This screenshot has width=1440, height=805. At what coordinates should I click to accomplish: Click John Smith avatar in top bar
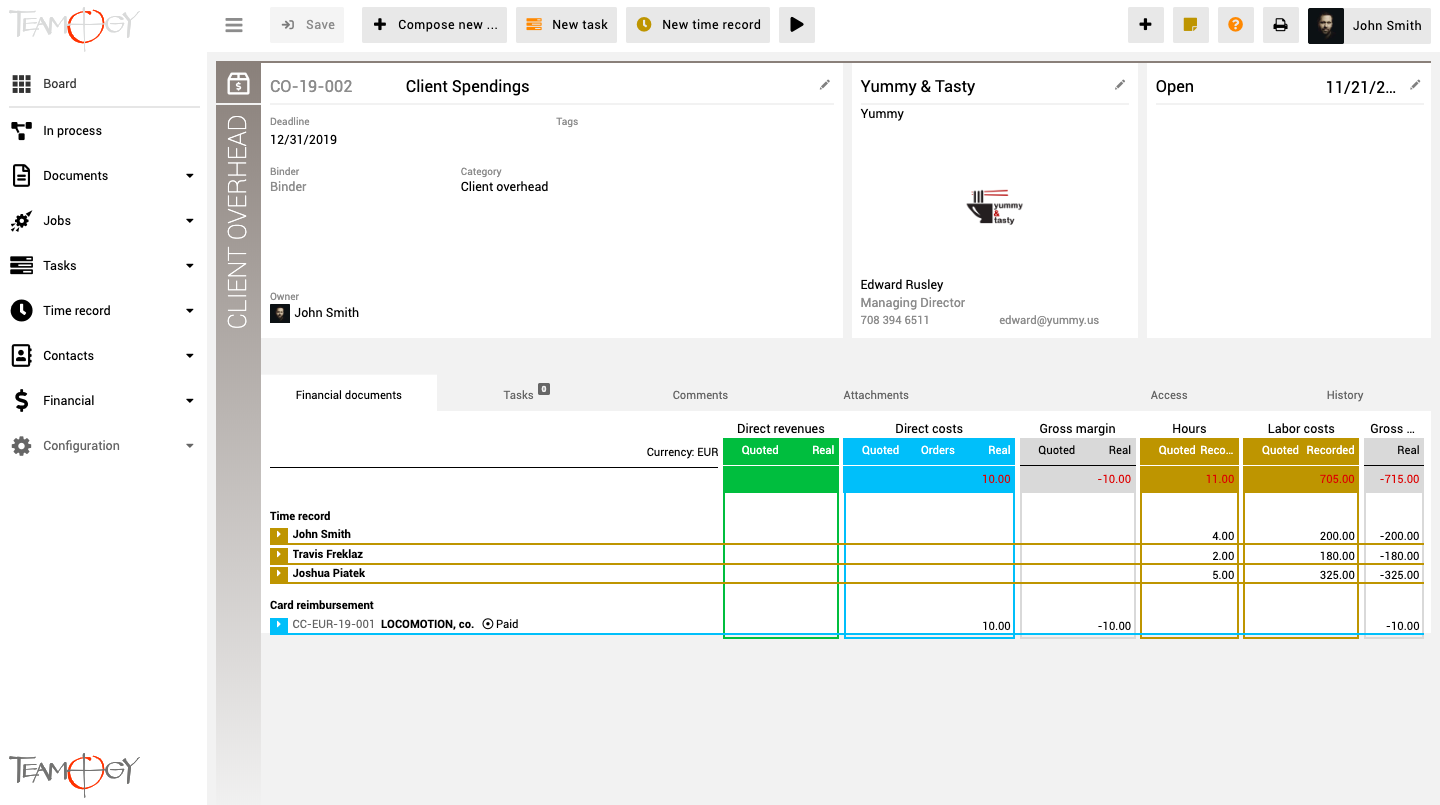(x=1325, y=26)
